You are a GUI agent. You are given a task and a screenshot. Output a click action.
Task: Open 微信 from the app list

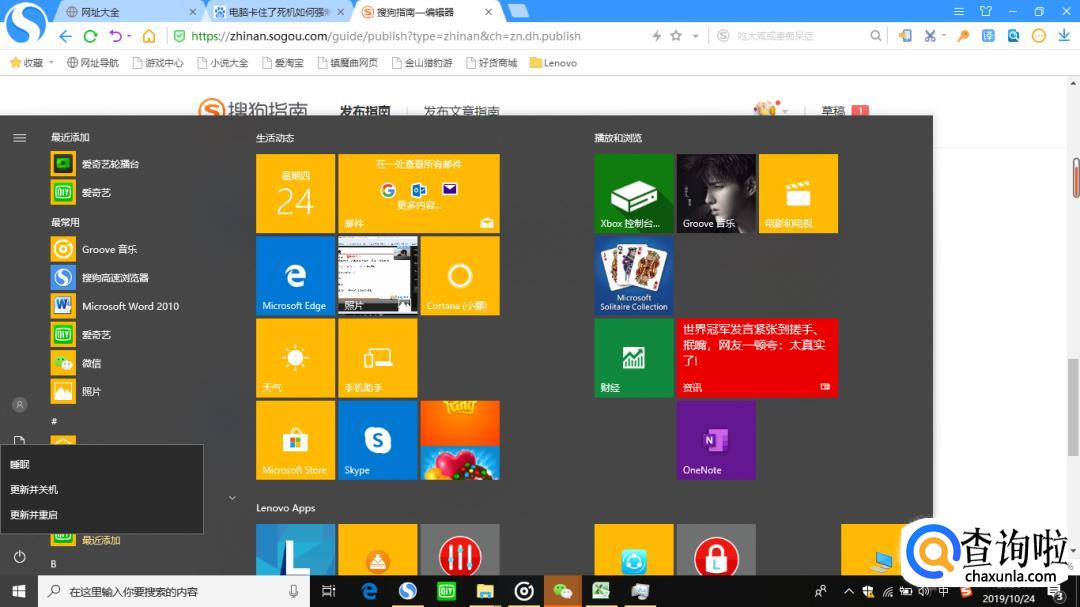point(76,363)
